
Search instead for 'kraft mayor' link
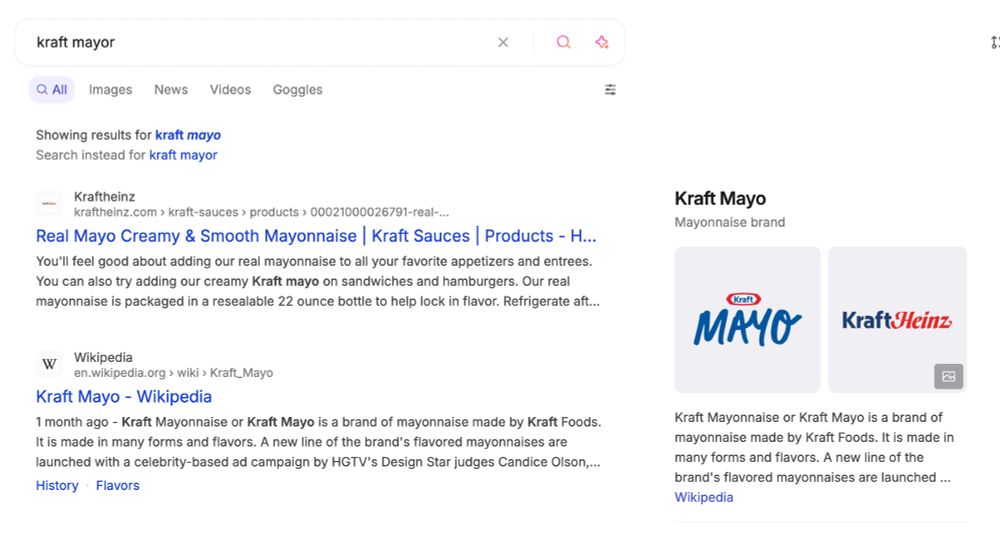pyautogui.click(x=183, y=155)
